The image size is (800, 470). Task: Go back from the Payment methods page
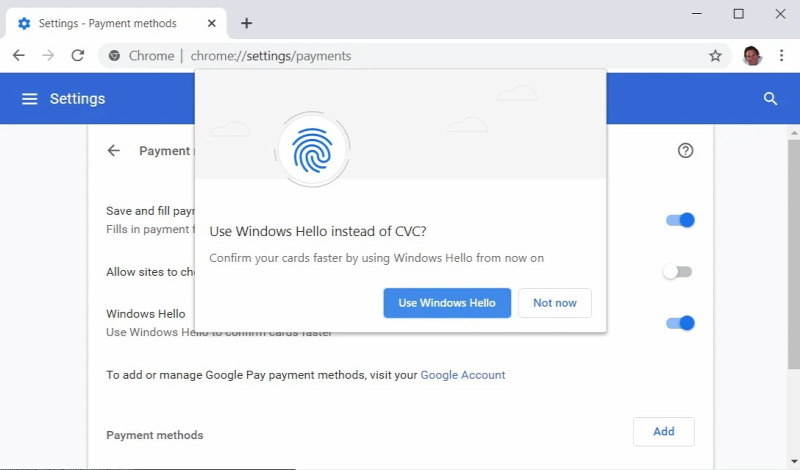point(113,151)
